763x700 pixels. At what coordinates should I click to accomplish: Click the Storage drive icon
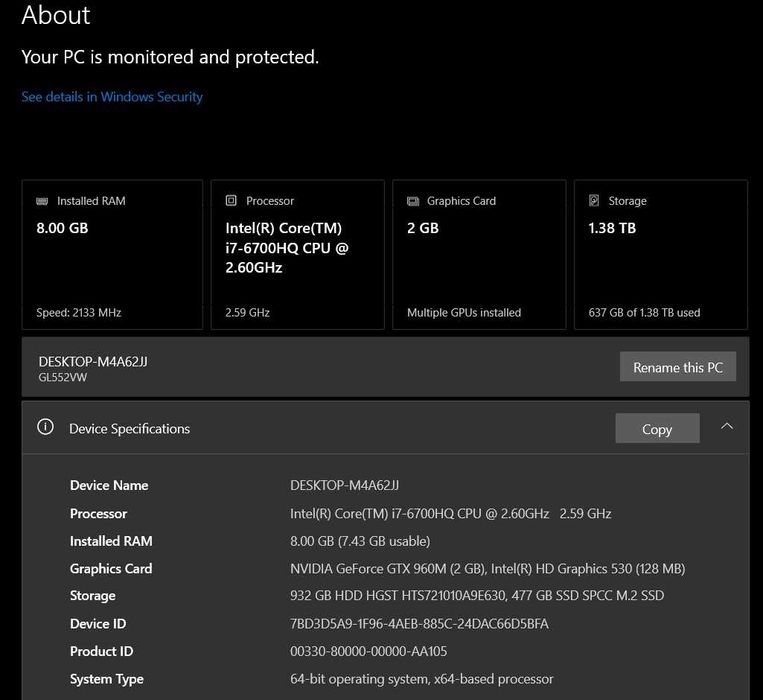tap(594, 201)
